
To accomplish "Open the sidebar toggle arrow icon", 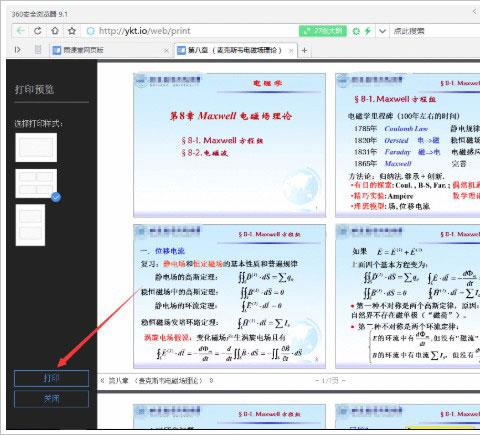I will 17,50.
